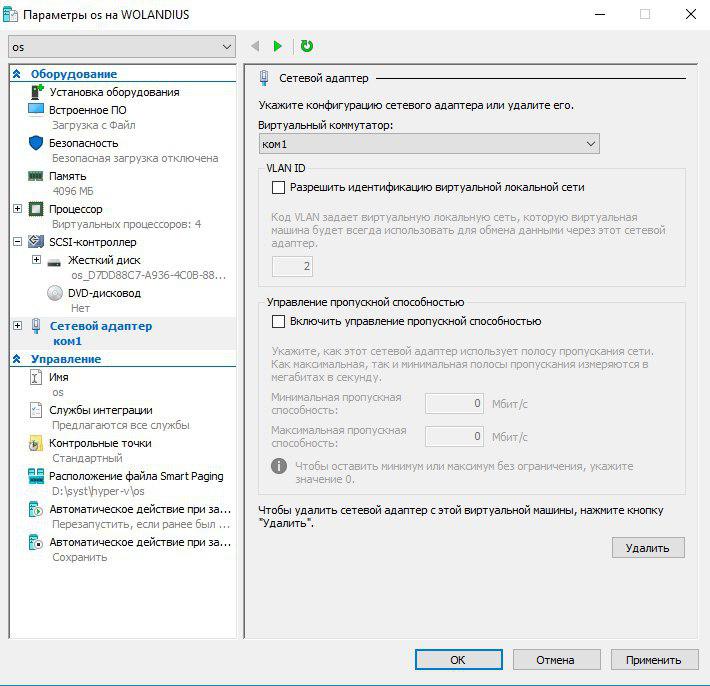Click the automatic start action icon (Перезапустить)
The image size is (710, 686).
(x=36, y=509)
